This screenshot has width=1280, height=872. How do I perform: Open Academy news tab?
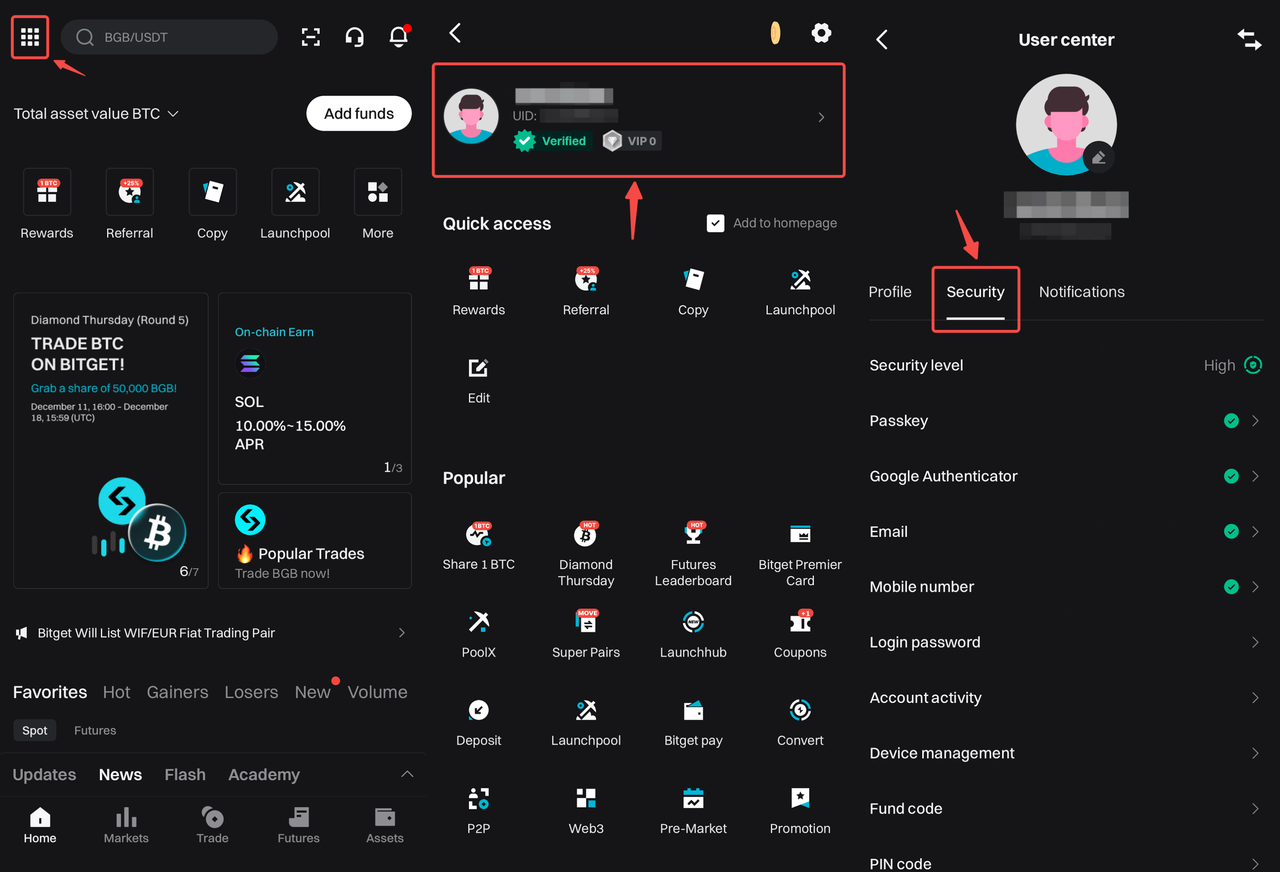click(264, 775)
